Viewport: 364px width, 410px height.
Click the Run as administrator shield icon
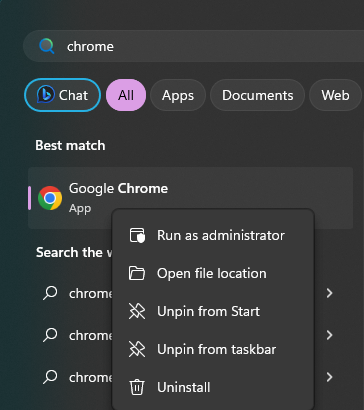137,235
